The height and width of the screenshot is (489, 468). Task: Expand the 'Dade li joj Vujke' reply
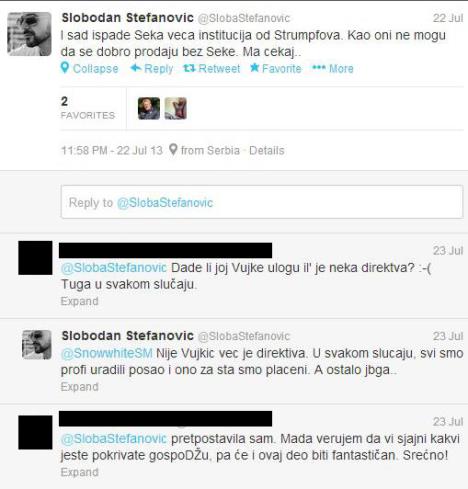[79, 301]
